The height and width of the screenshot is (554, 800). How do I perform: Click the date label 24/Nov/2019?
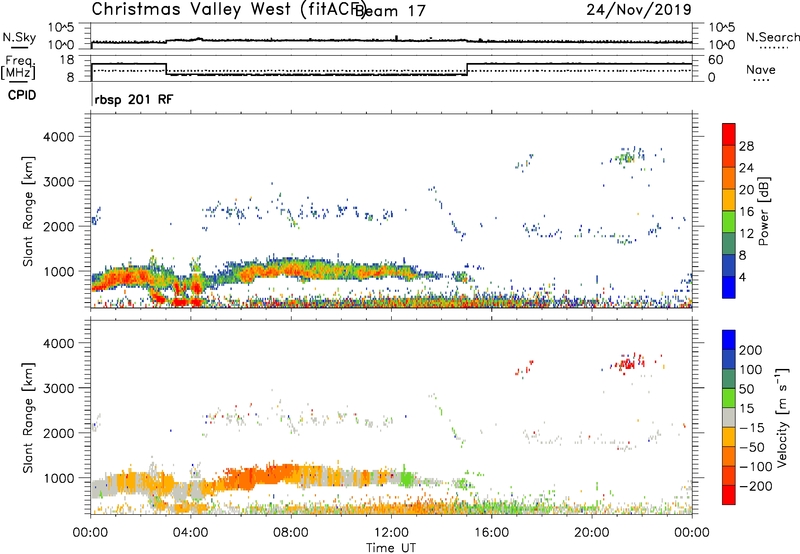point(639,9)
